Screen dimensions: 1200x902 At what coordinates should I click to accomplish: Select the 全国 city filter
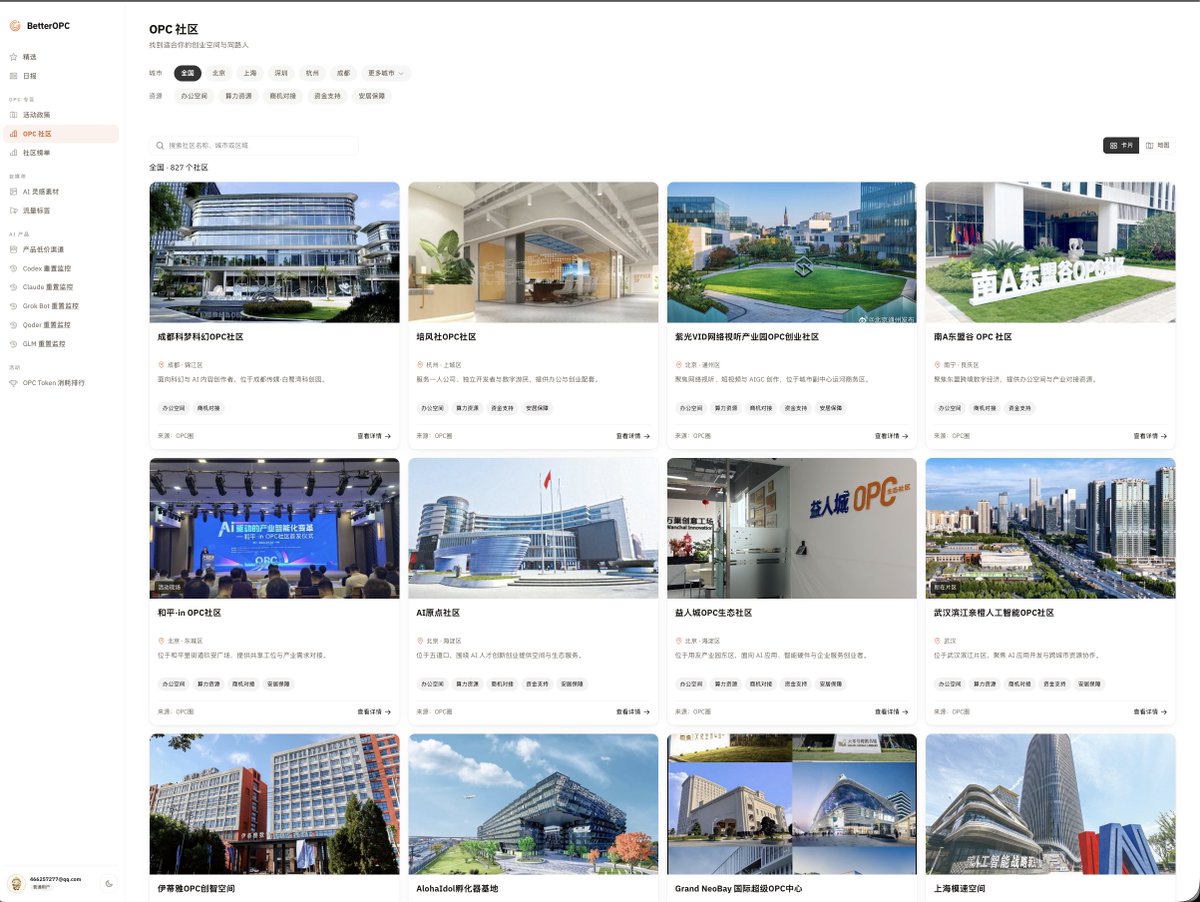tap(188, 73)
